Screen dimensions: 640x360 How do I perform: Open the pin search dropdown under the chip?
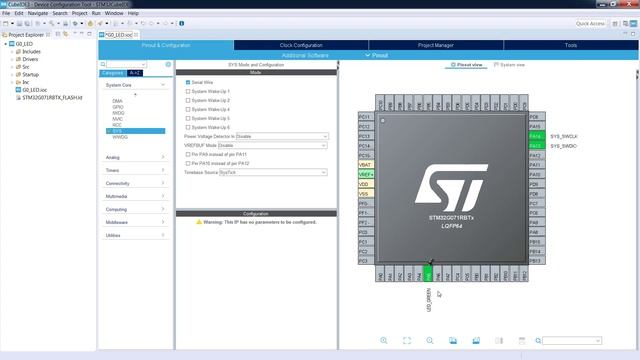point(598,340)
